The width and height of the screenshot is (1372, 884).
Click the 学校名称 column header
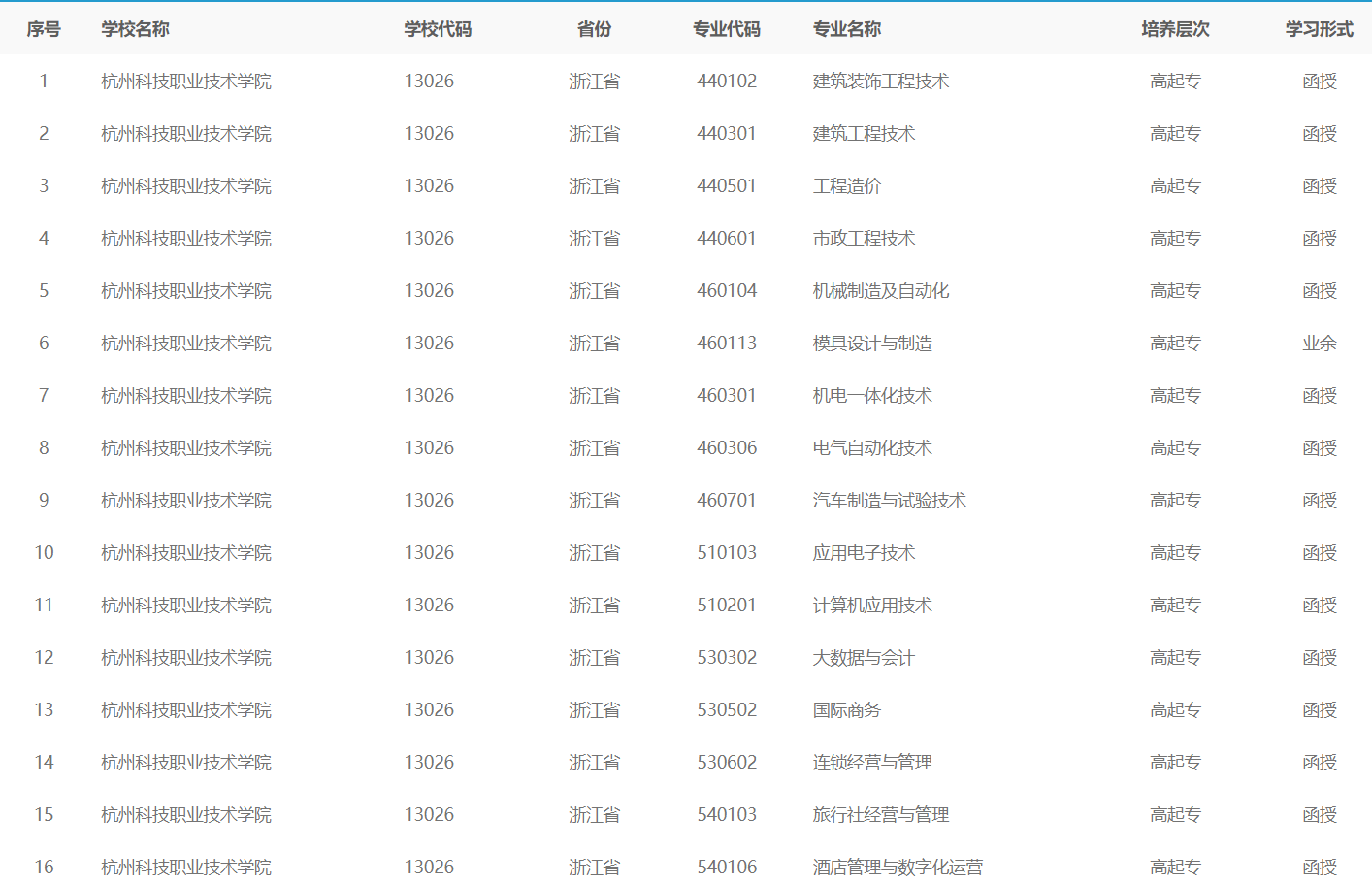135,29
